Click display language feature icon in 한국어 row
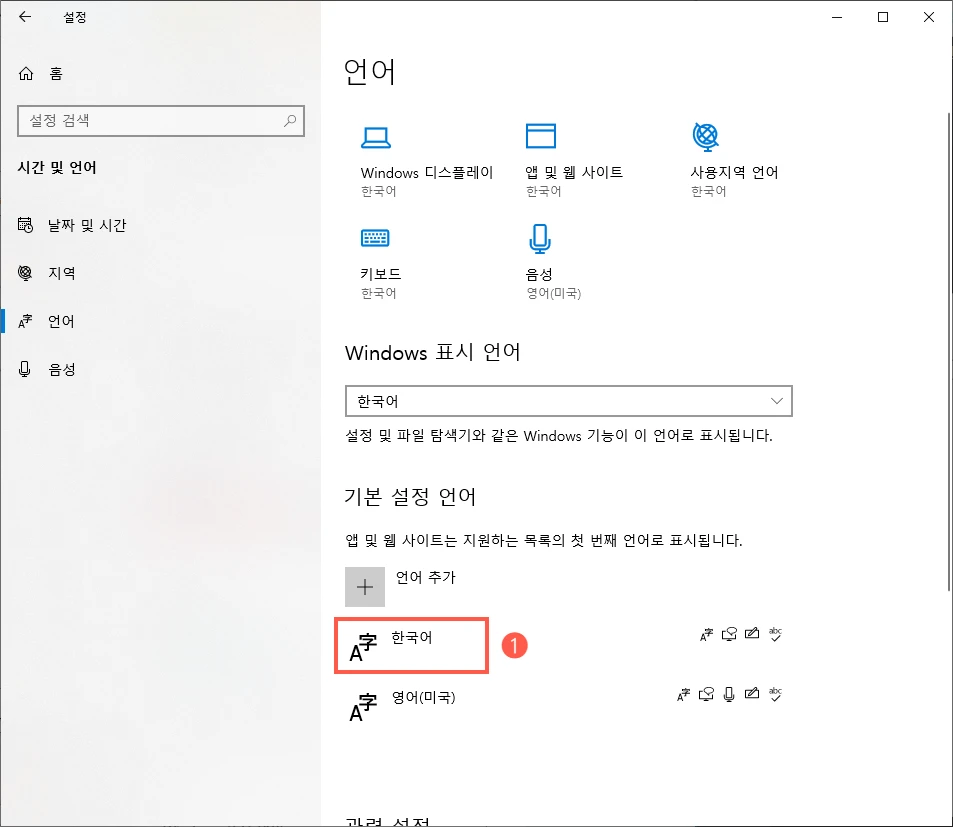The image size is (953, 827). pyautogui.click(x=706, y=634)
